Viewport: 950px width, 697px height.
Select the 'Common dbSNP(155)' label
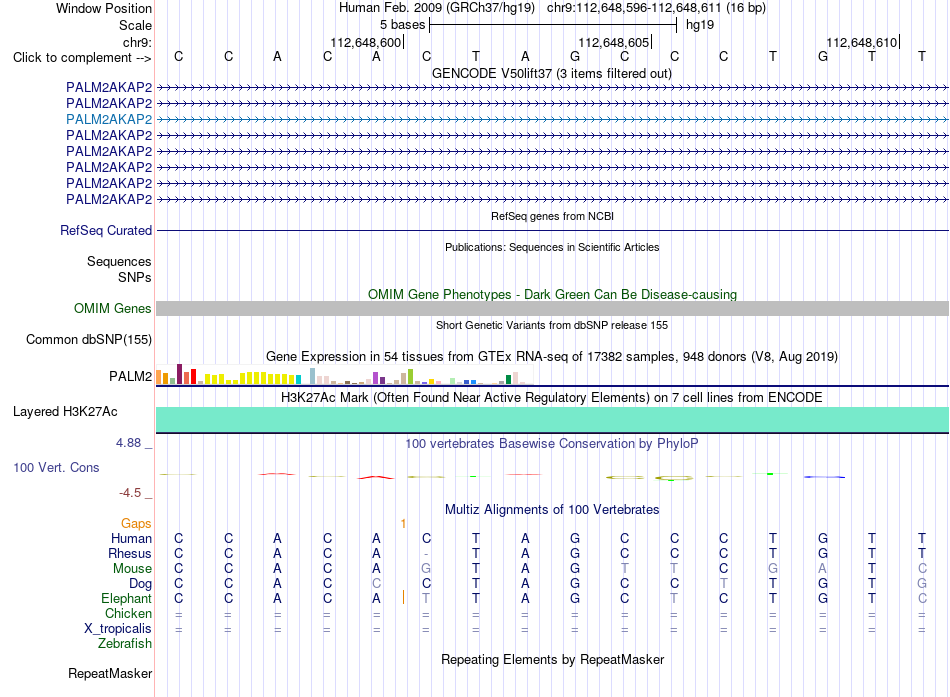pyautogui.click(x=89, y=339)
